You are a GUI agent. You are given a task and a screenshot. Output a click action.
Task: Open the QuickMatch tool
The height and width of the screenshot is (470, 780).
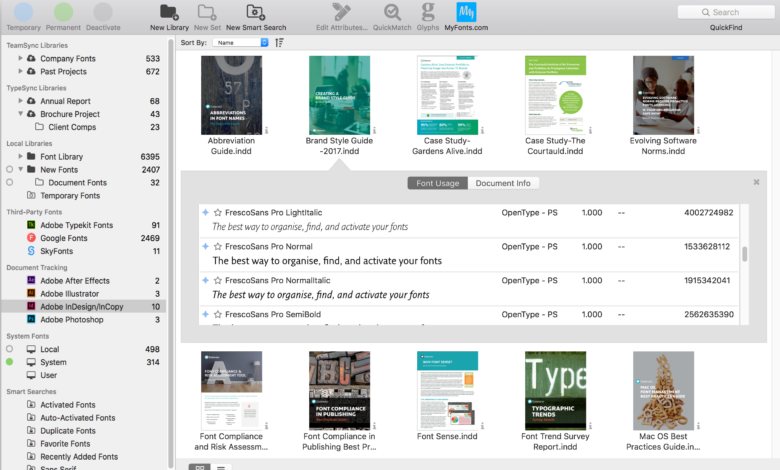pyautogui.click(x=393, y=12)
